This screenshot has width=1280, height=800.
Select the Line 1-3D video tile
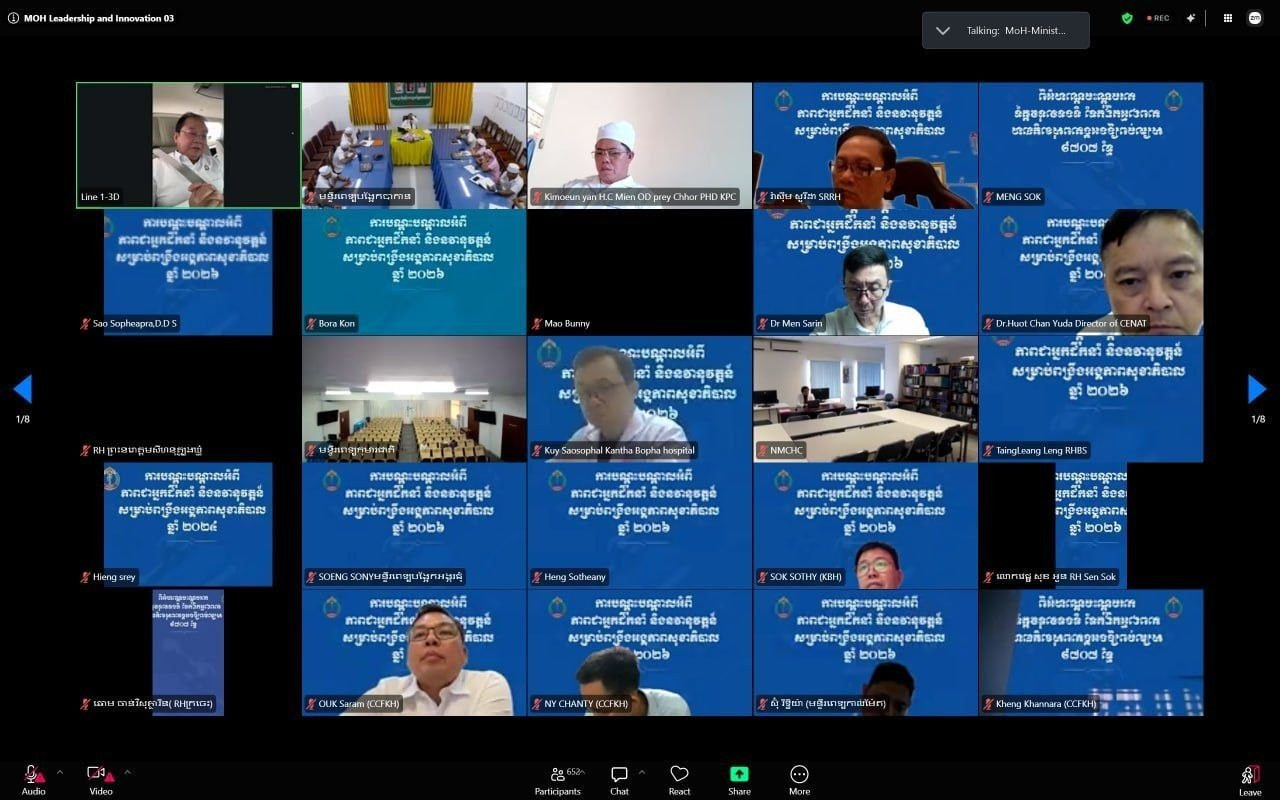coord(188,145)
